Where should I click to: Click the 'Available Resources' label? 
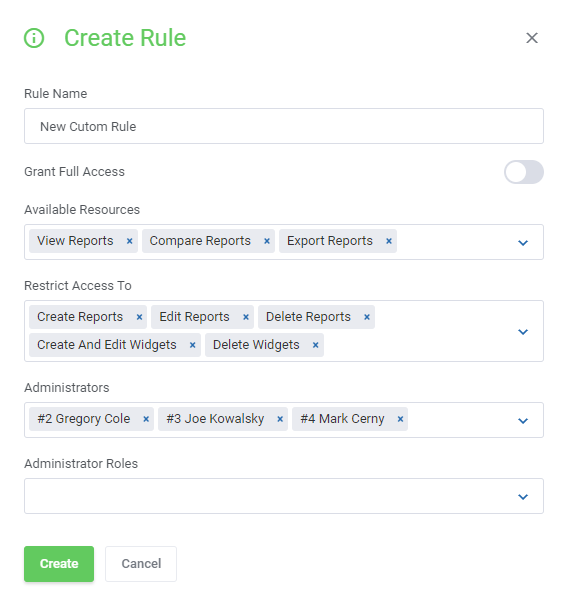point(82,210)
